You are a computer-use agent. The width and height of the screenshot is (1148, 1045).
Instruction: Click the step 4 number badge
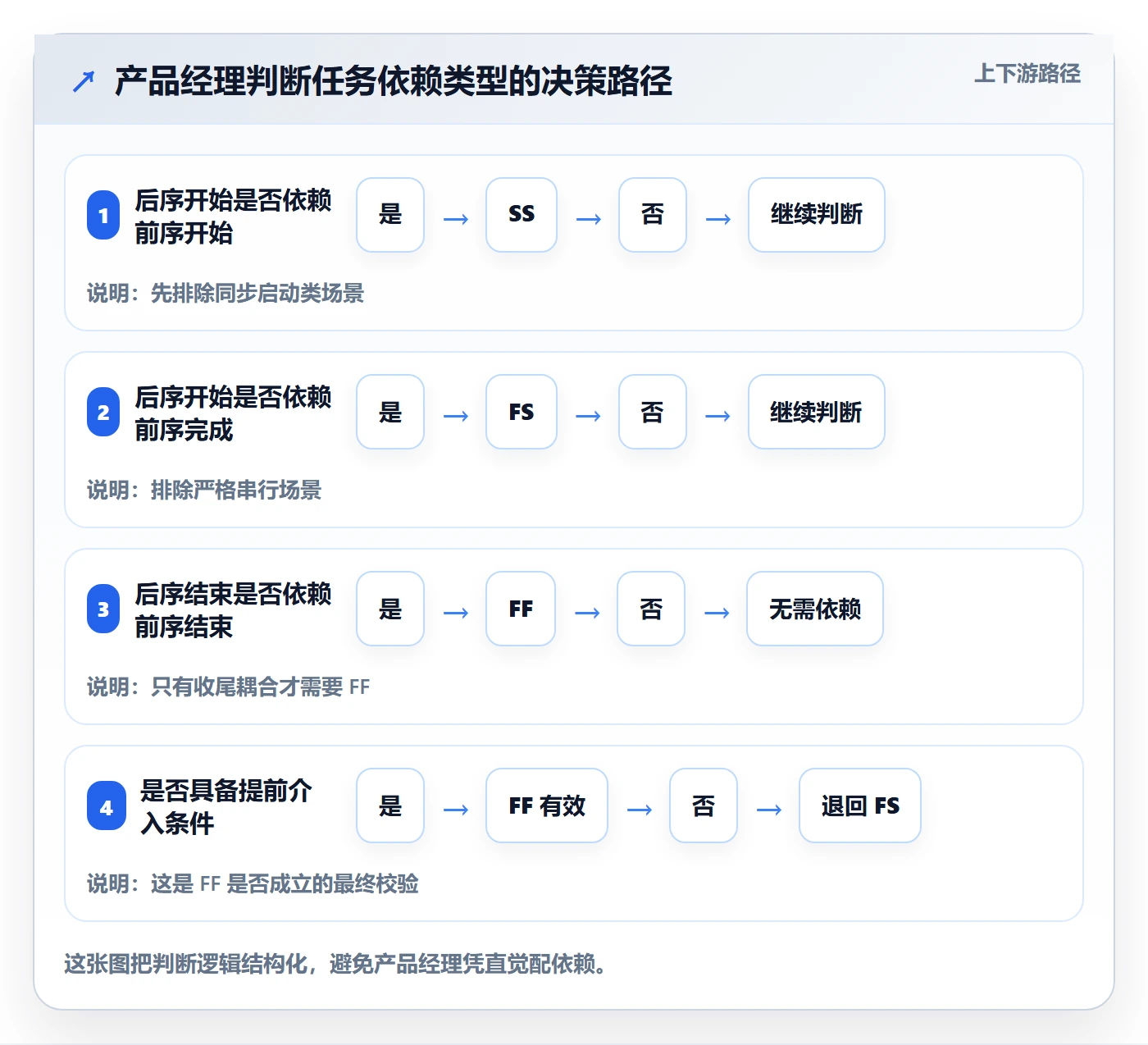107,805
